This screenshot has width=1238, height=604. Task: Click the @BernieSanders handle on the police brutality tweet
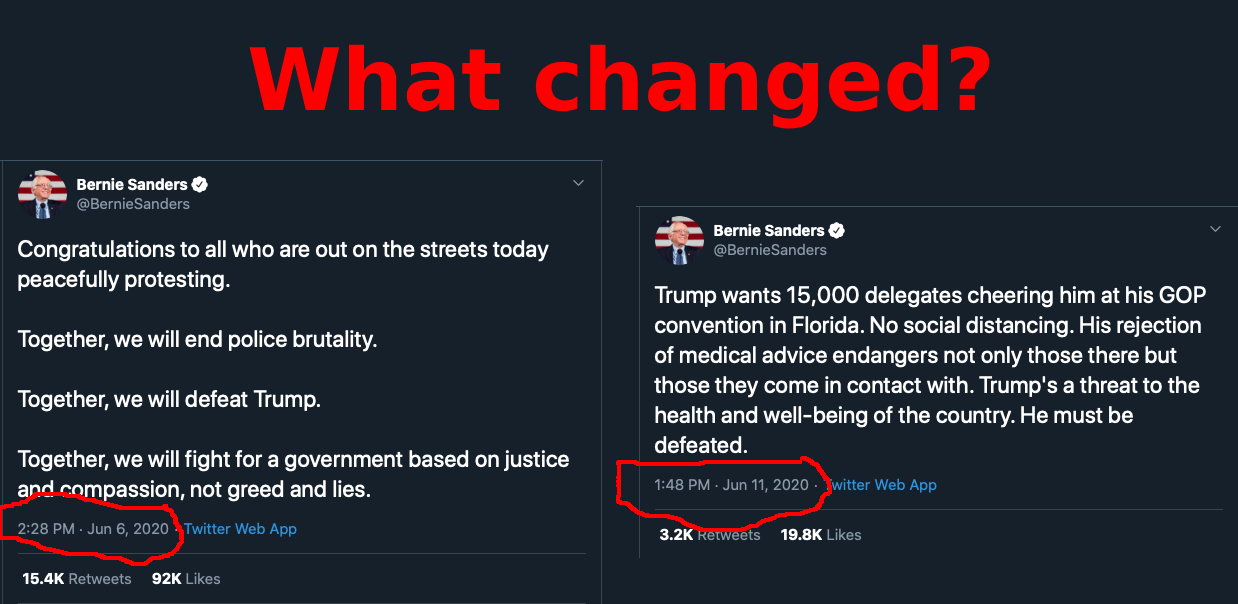click(133, 203)
